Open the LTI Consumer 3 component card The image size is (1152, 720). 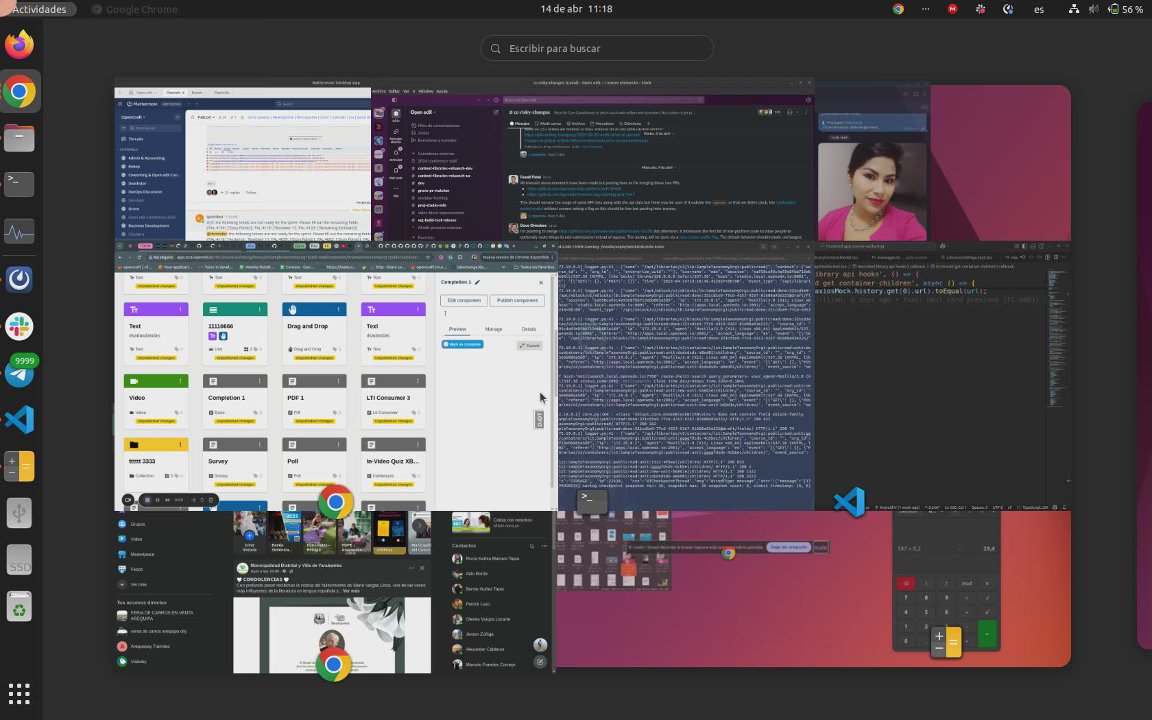click(393, 400)
